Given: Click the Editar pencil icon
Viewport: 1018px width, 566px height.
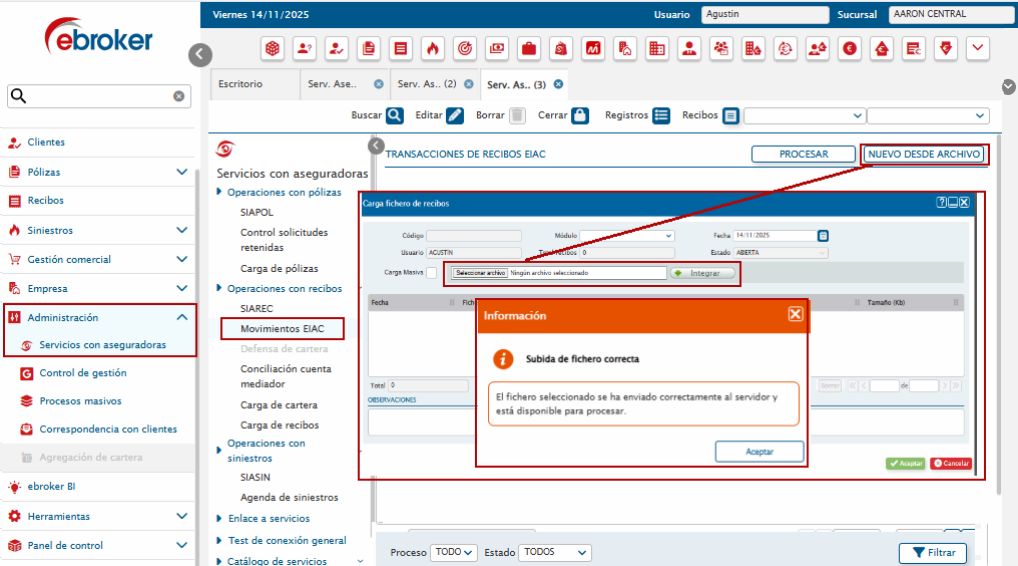Looking at the screenshot, I should click(x=455, y=115).
